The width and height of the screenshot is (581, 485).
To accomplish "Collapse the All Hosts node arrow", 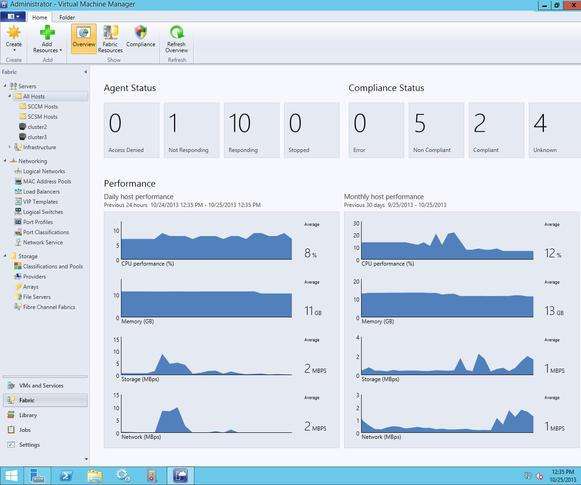I will tap(10, 96).
